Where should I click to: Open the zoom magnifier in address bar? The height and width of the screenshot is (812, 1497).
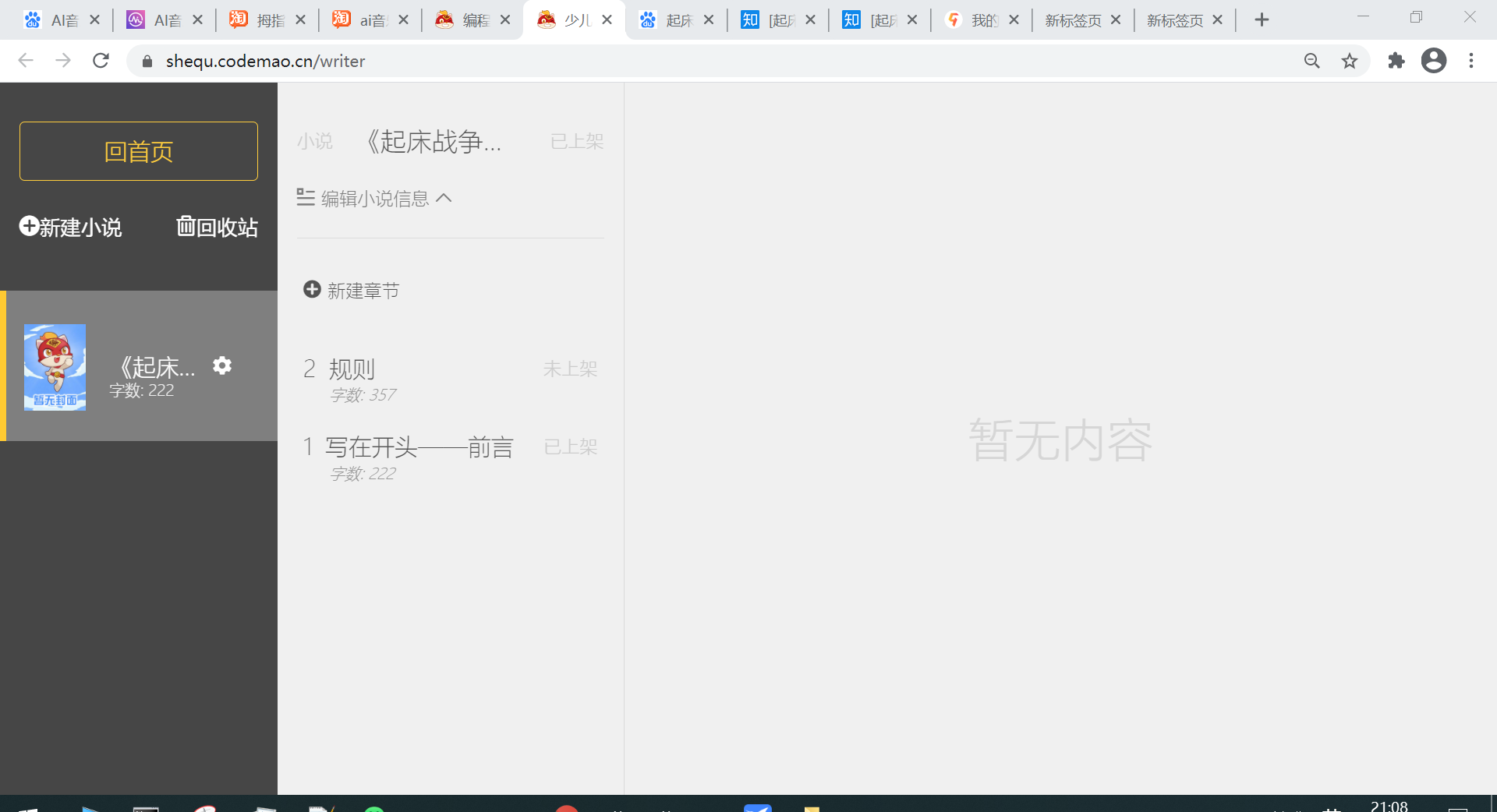tap(1312, 61)
